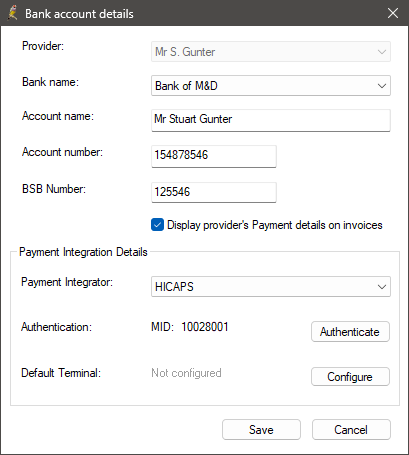Click the Authenticate button
This screenshot has width=409, height=455.
[350, 332]
